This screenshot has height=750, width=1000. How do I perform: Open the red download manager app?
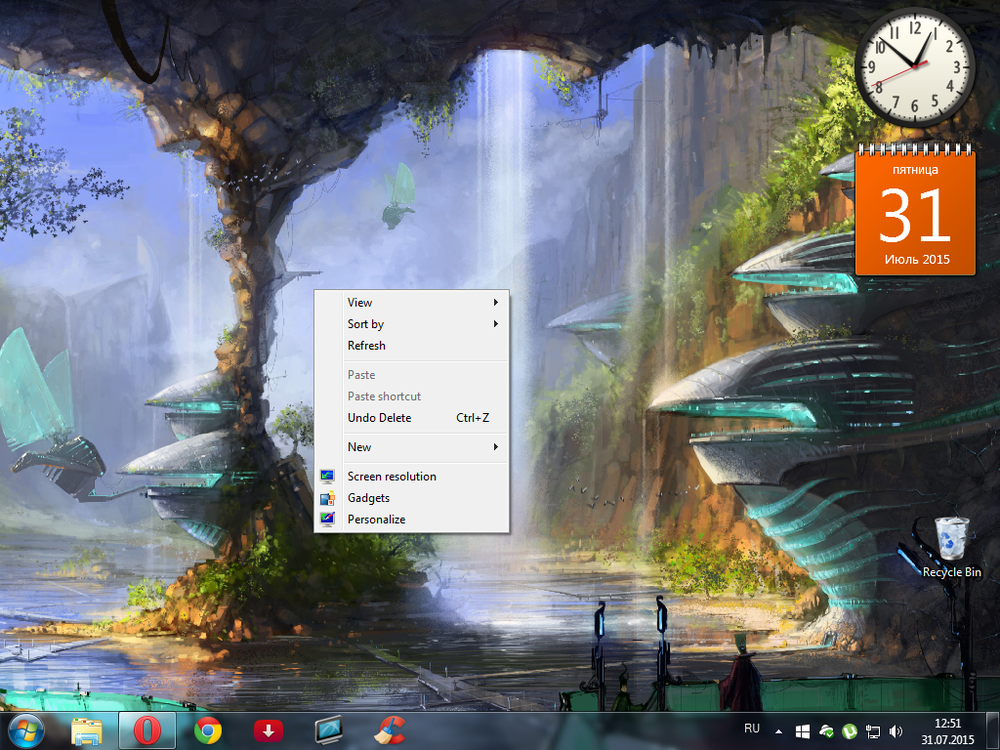267,731
